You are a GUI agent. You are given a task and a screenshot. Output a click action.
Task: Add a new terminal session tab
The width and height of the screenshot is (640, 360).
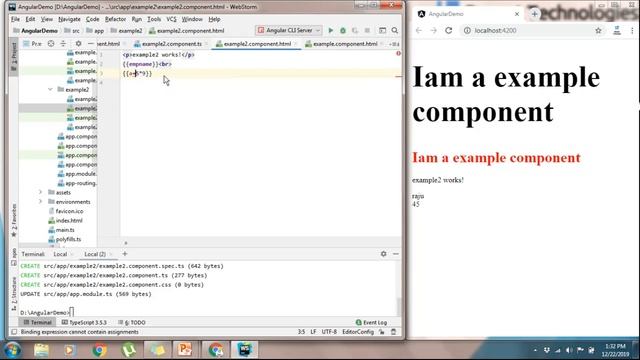coord(125,254)
